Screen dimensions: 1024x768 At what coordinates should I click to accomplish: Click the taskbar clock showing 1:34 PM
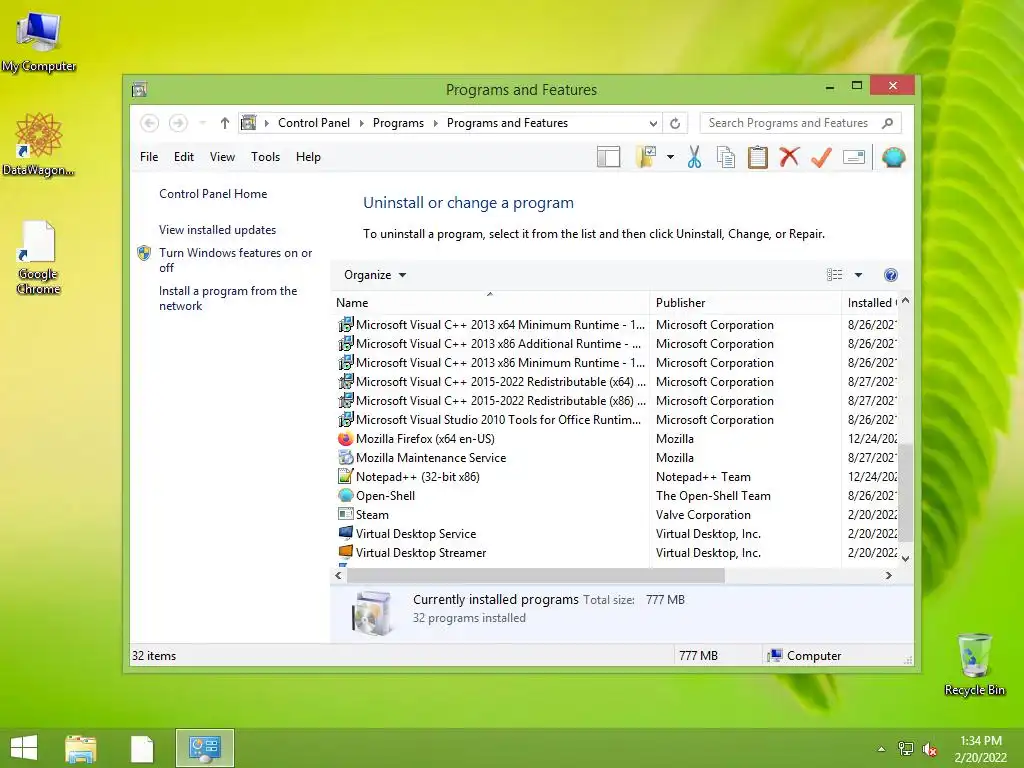click(980, 749)
